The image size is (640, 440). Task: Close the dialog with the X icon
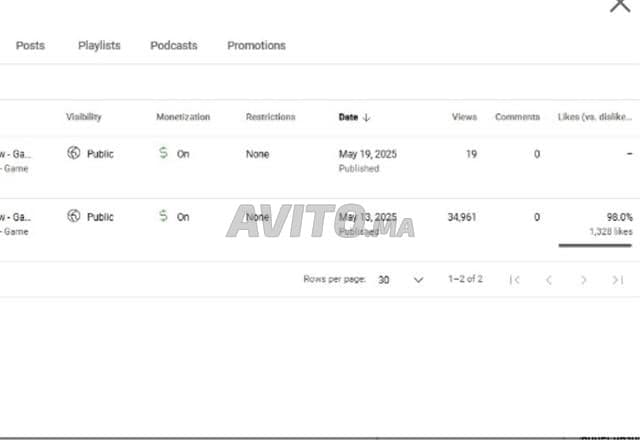620,5
